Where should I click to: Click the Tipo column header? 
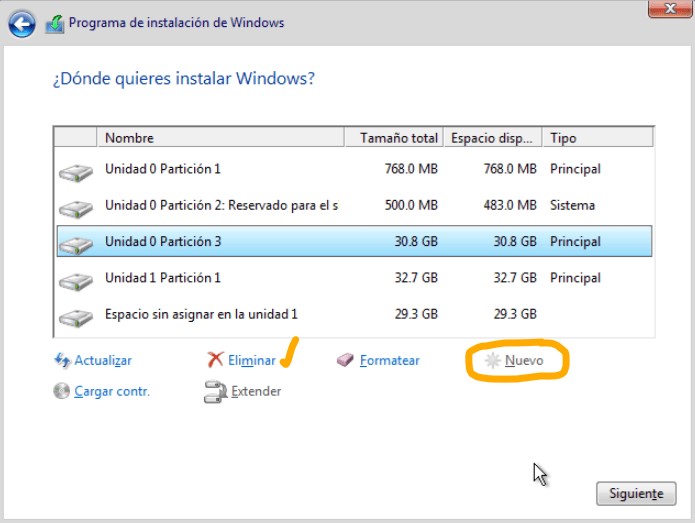pos(598,138)
